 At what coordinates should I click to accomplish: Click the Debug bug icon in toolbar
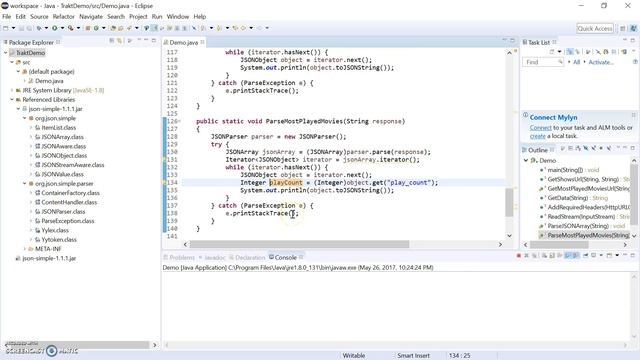39,28
